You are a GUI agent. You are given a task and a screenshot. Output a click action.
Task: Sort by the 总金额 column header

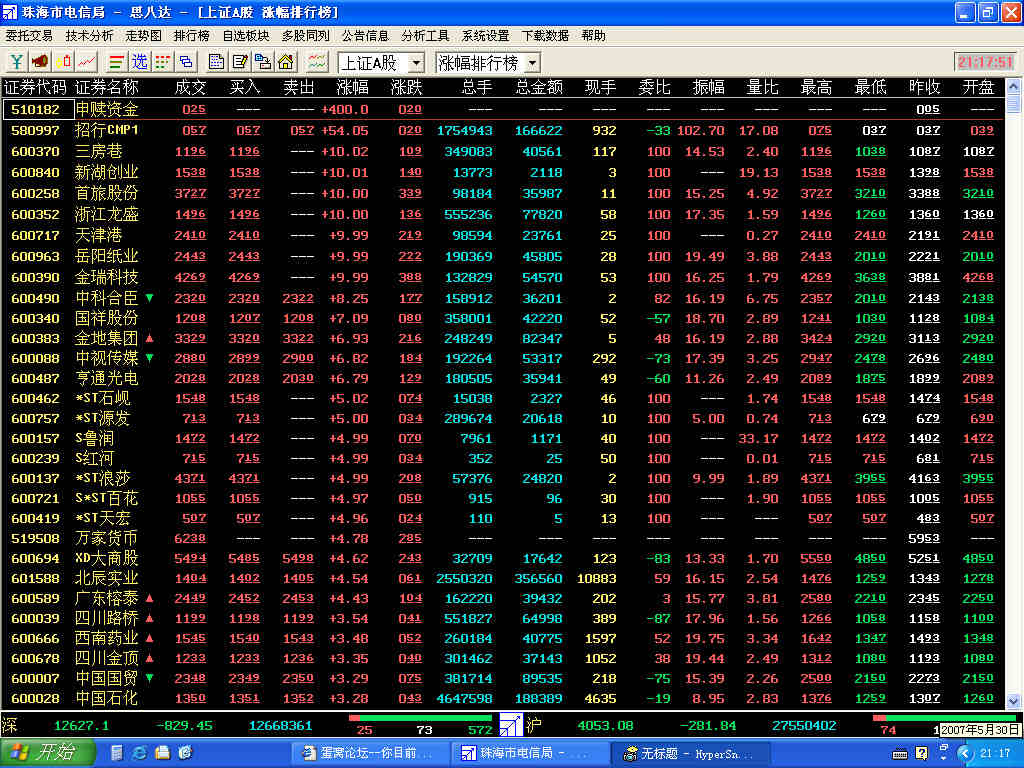tap(539, 87)
